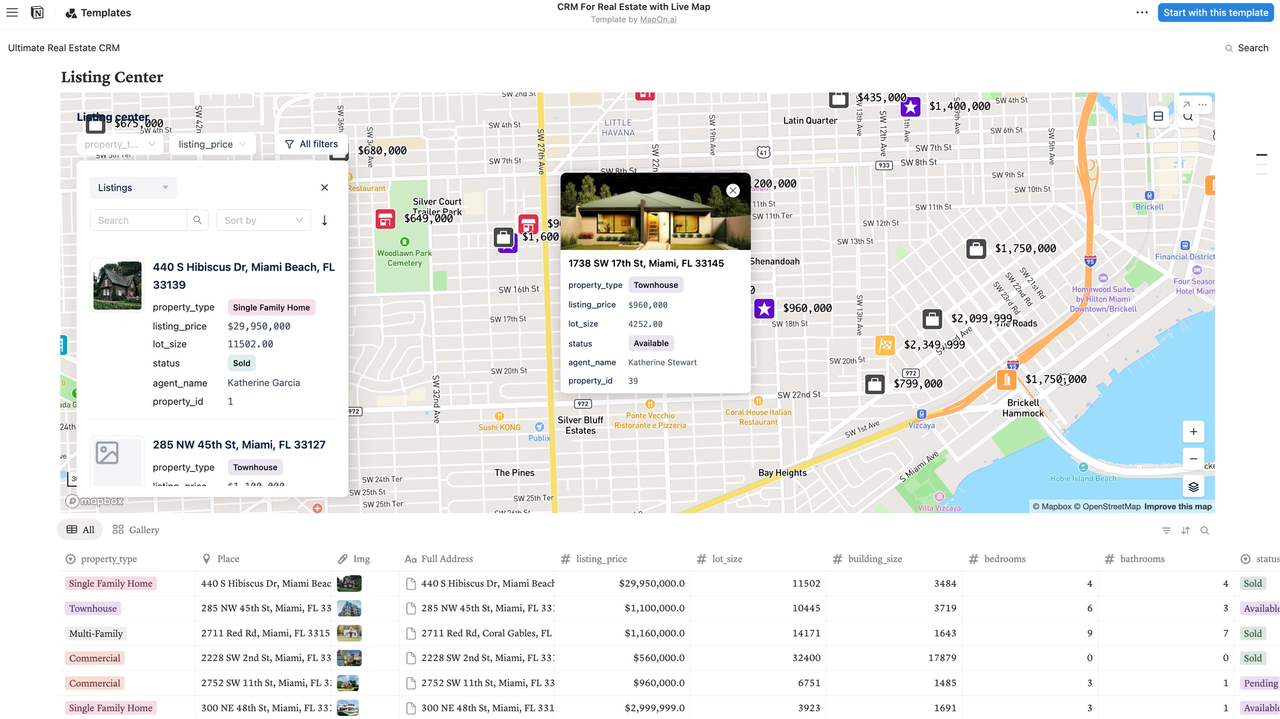Click the search magnifier in Listings panel
This screenshot has height=719, width=1280.
pos(198,220)
